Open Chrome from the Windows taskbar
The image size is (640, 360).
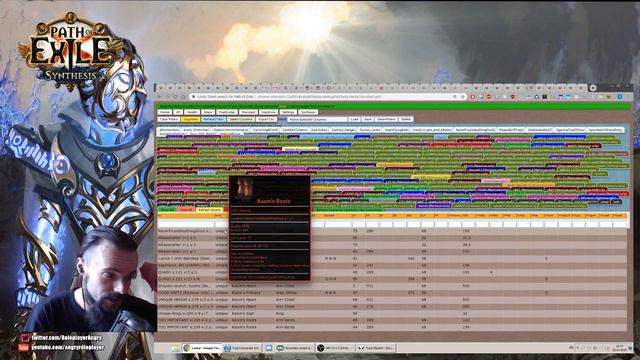click(202, 348)
